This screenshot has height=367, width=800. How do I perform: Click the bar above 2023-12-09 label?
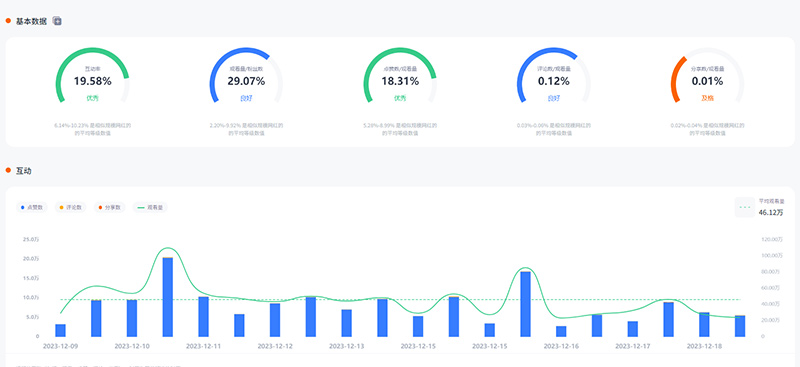pyautogui.click(x=60, y=330)
